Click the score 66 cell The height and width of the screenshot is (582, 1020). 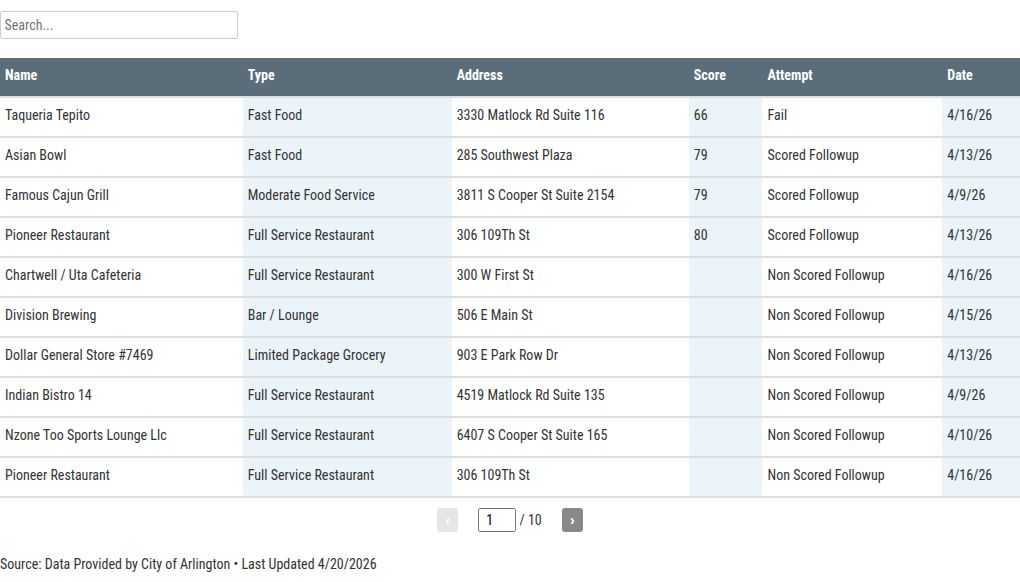700,115
